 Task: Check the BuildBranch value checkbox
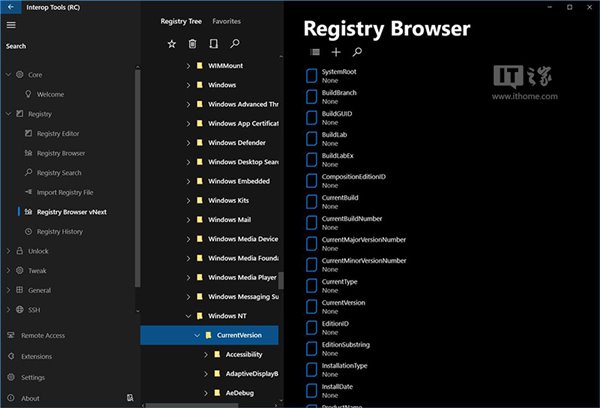tap(311, 97)
